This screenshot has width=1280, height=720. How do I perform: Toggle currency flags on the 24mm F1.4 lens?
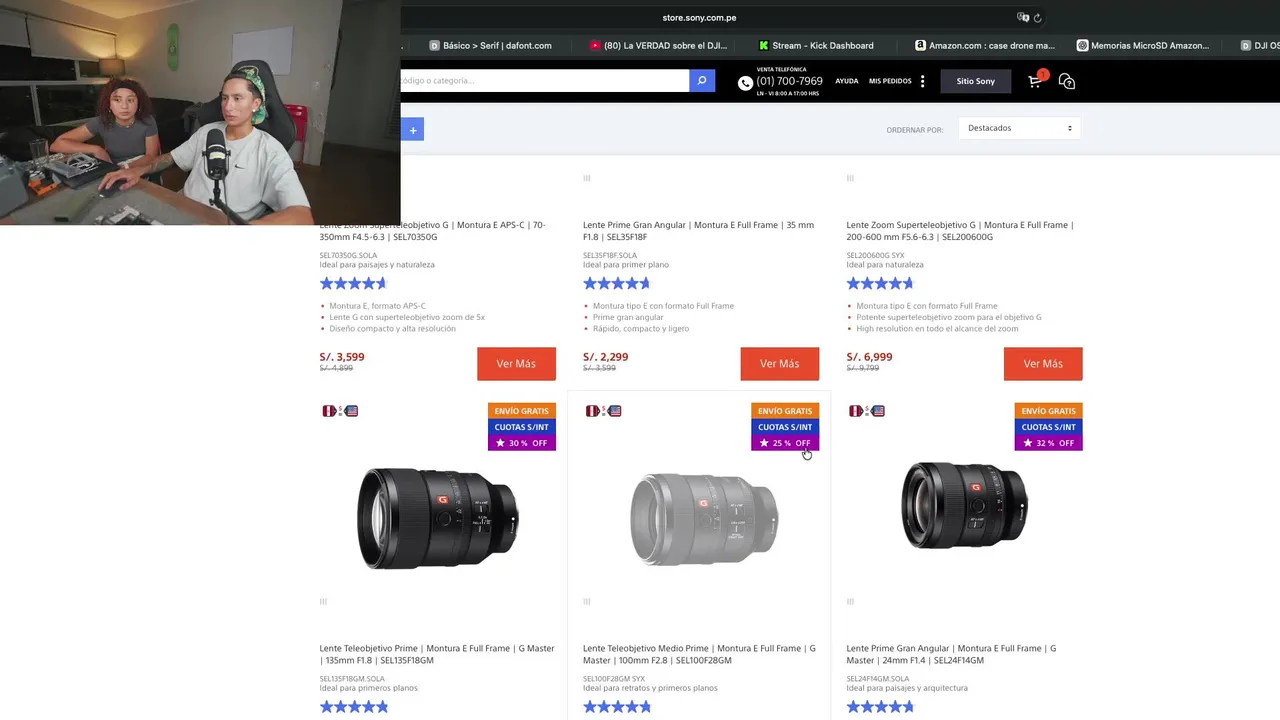867,411
